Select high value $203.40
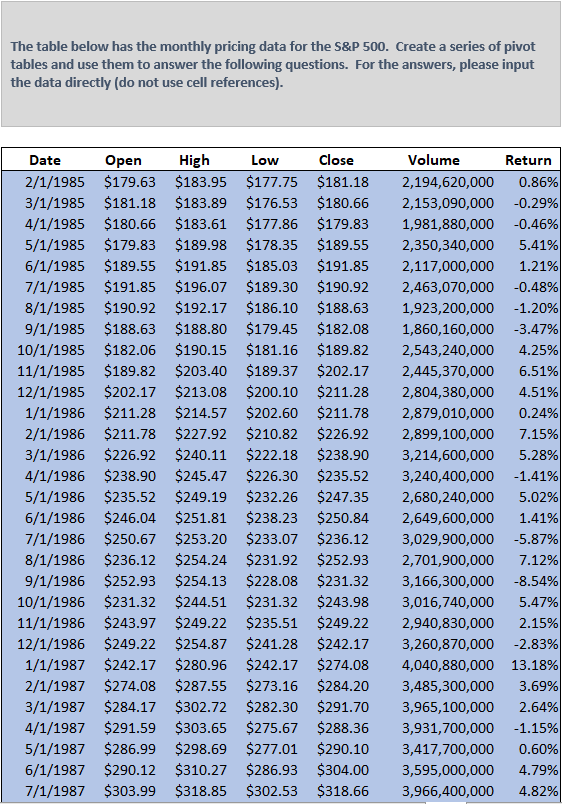 (x=200, y=371)
